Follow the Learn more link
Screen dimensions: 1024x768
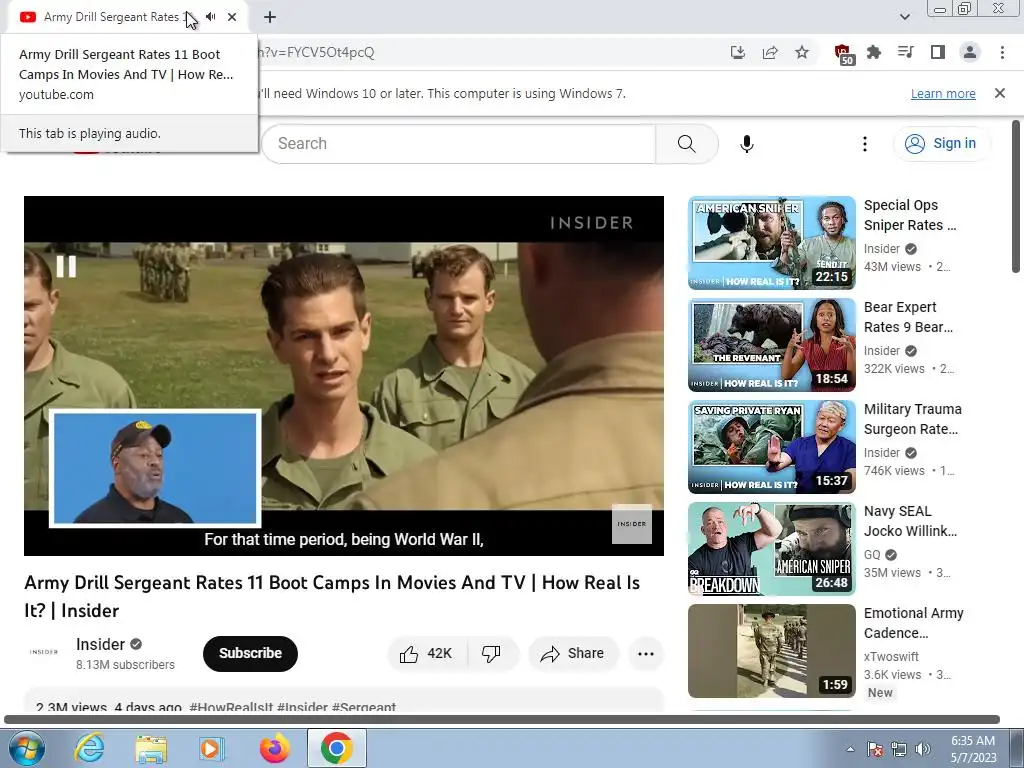(x=943, y=93)
